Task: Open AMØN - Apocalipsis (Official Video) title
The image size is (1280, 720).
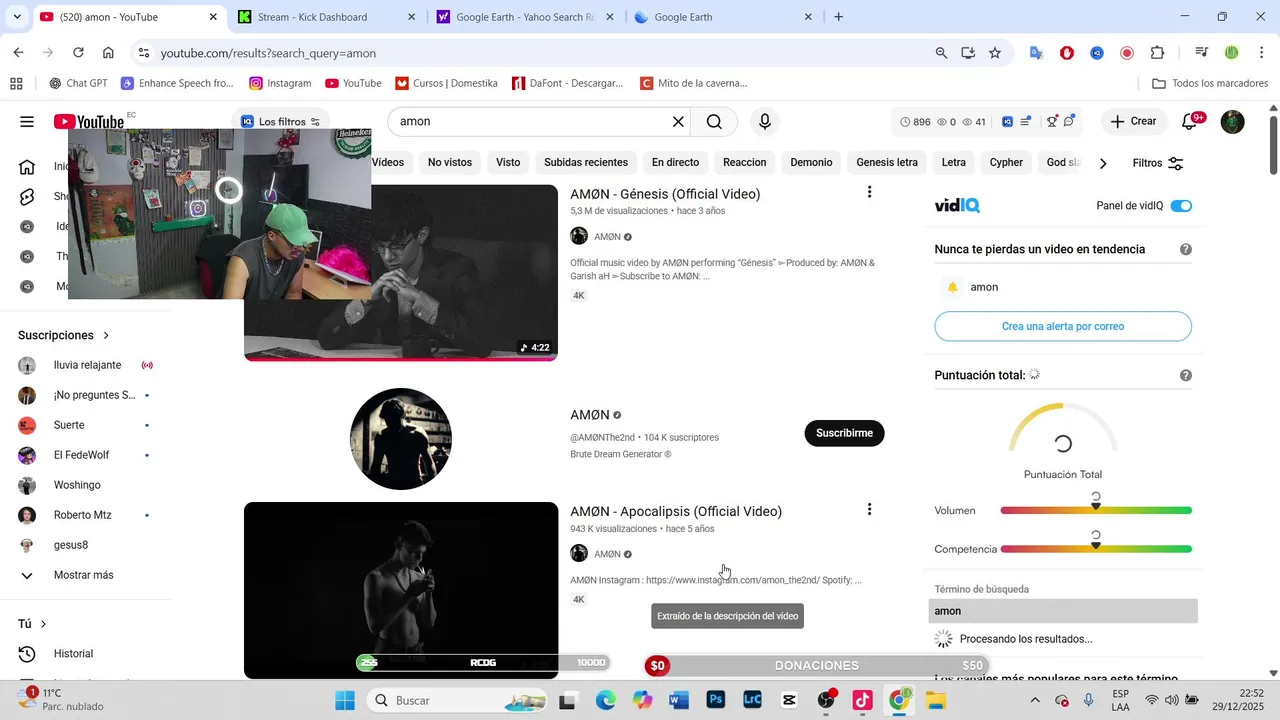Action: click(x=676, y=511)
